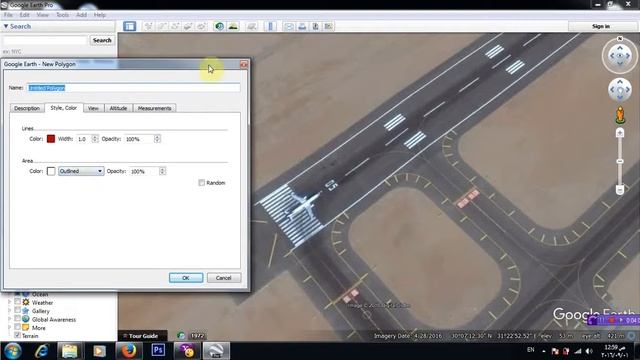The image size is (640, 360).
Task: Check the Global Awareness layer checkbox
Action: (18, 318)
